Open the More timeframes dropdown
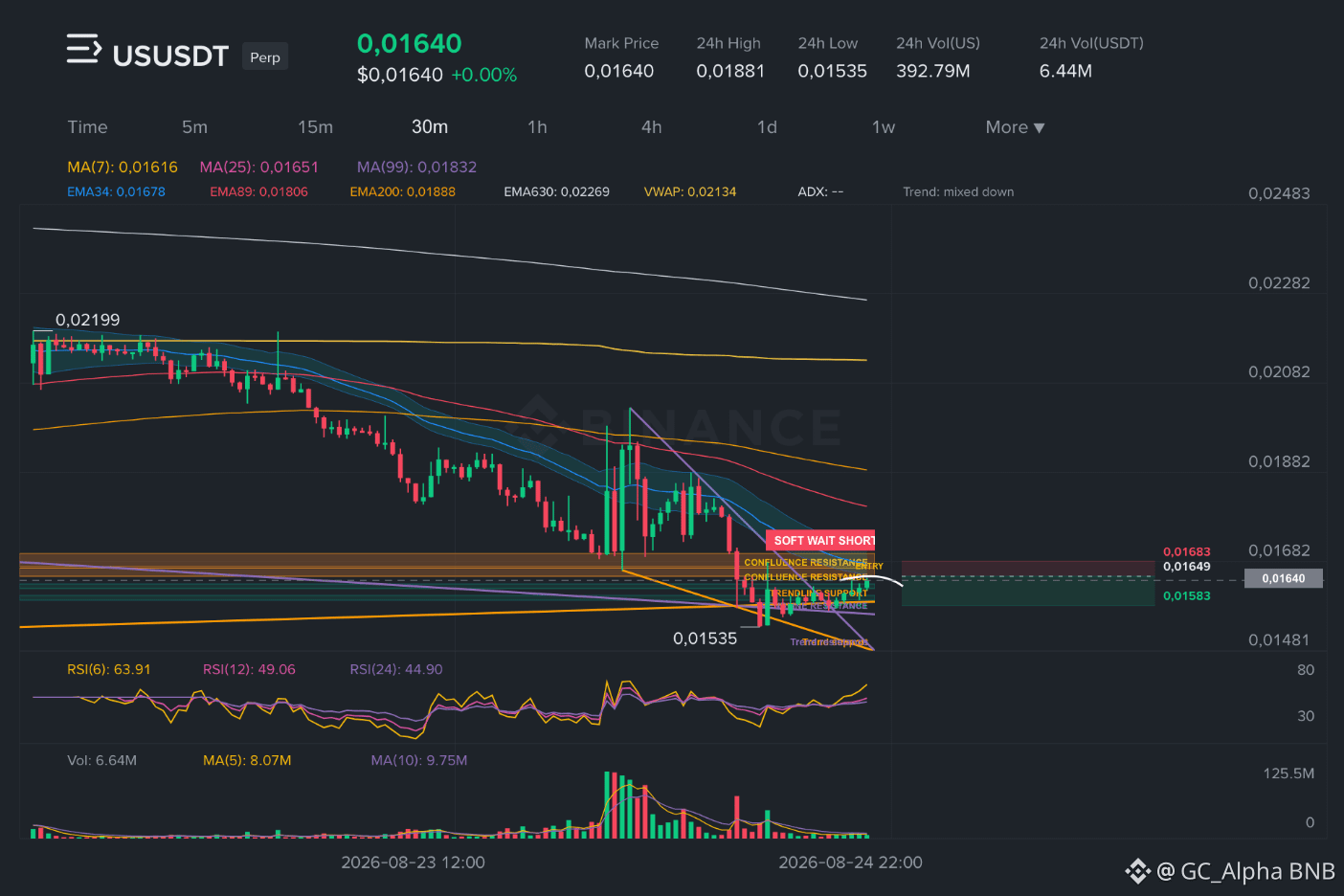Screen dimensions: 1344x896 click(x=1015, y=127)
